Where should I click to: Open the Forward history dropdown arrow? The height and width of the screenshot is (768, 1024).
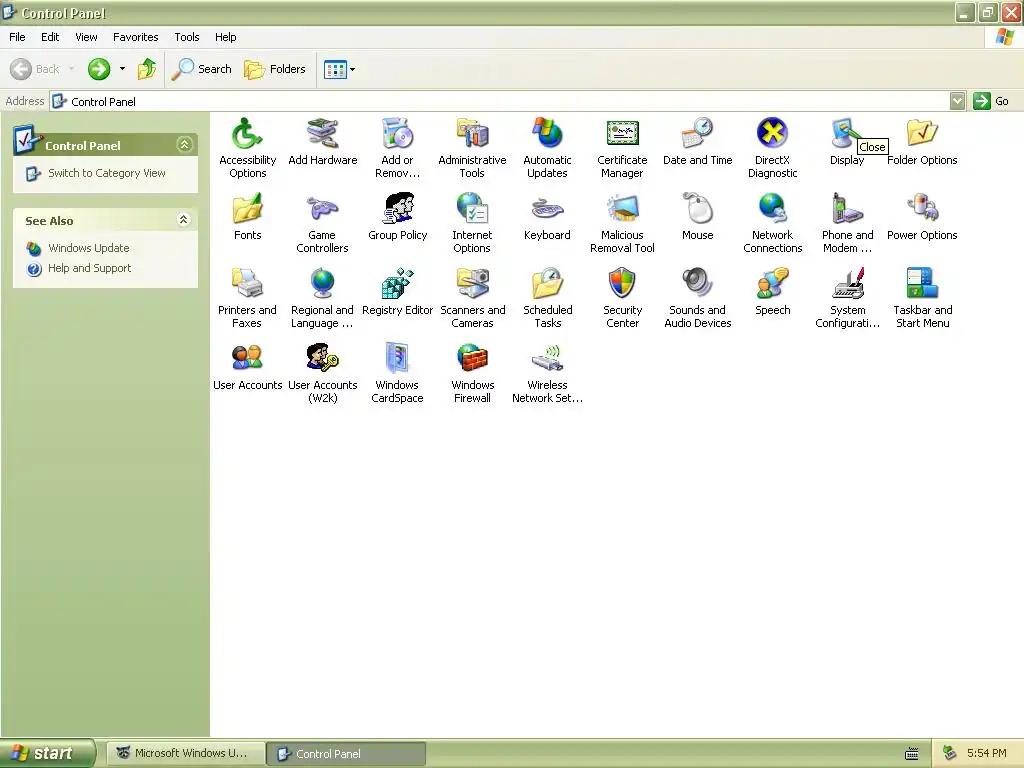(x=122, y=69)
